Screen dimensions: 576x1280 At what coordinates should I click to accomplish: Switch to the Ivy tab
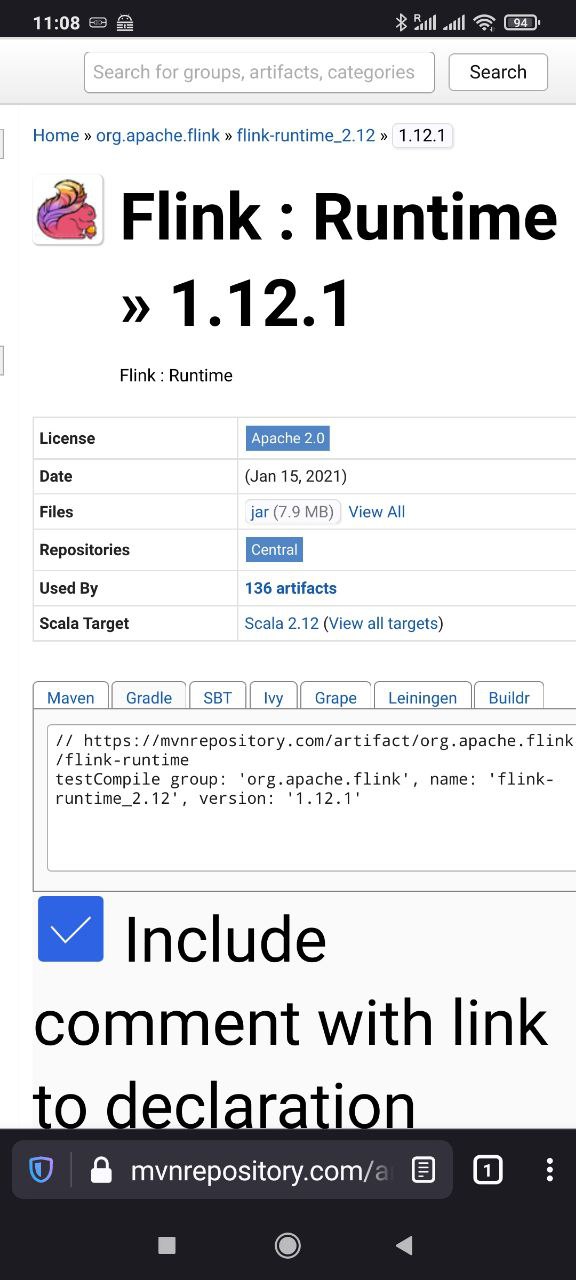273,697
